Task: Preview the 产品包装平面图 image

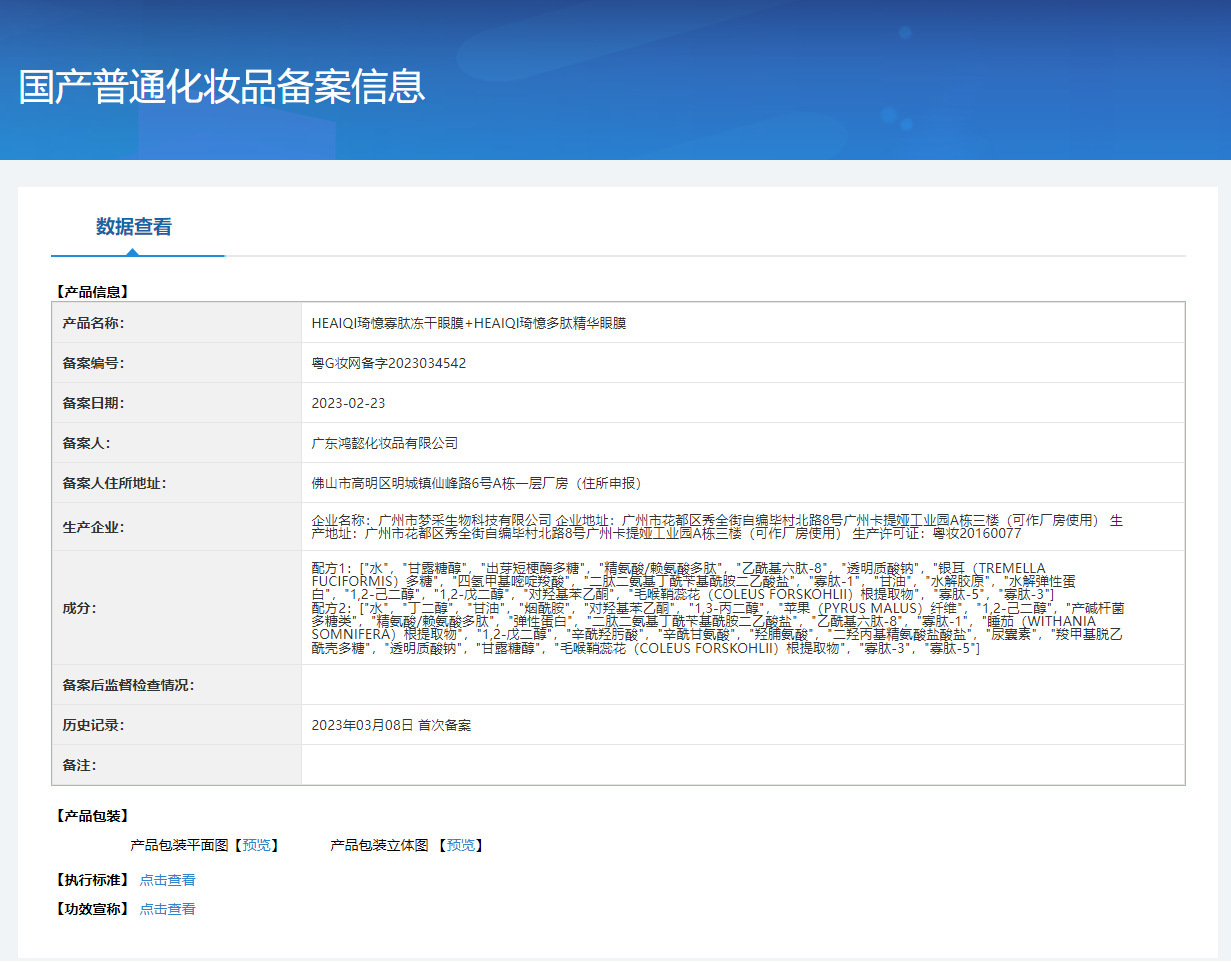Action: point(256,845)
